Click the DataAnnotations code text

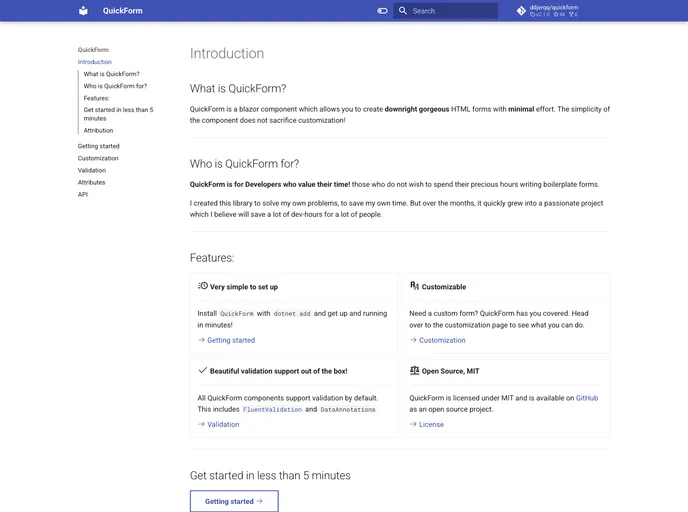coord(348,409)
